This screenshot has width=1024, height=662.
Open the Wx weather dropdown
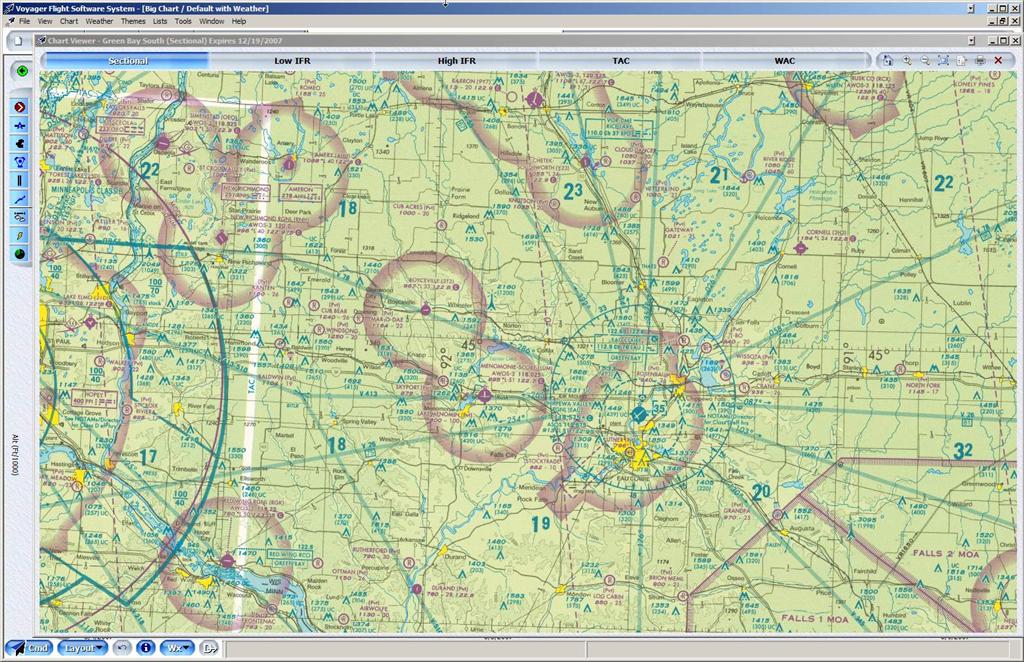click(x=177, y=648)
